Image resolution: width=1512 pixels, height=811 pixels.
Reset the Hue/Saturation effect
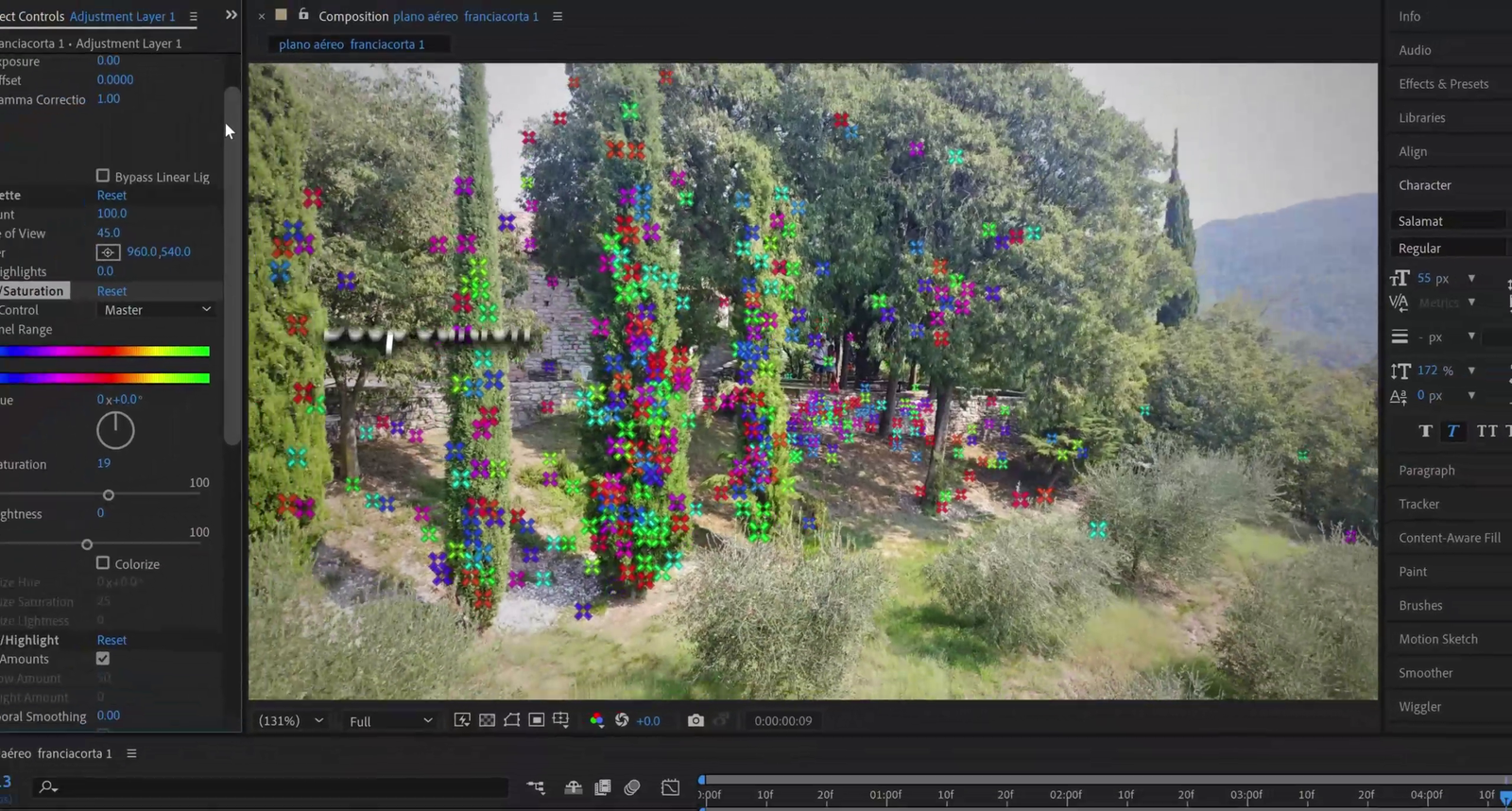coord(112,291)
